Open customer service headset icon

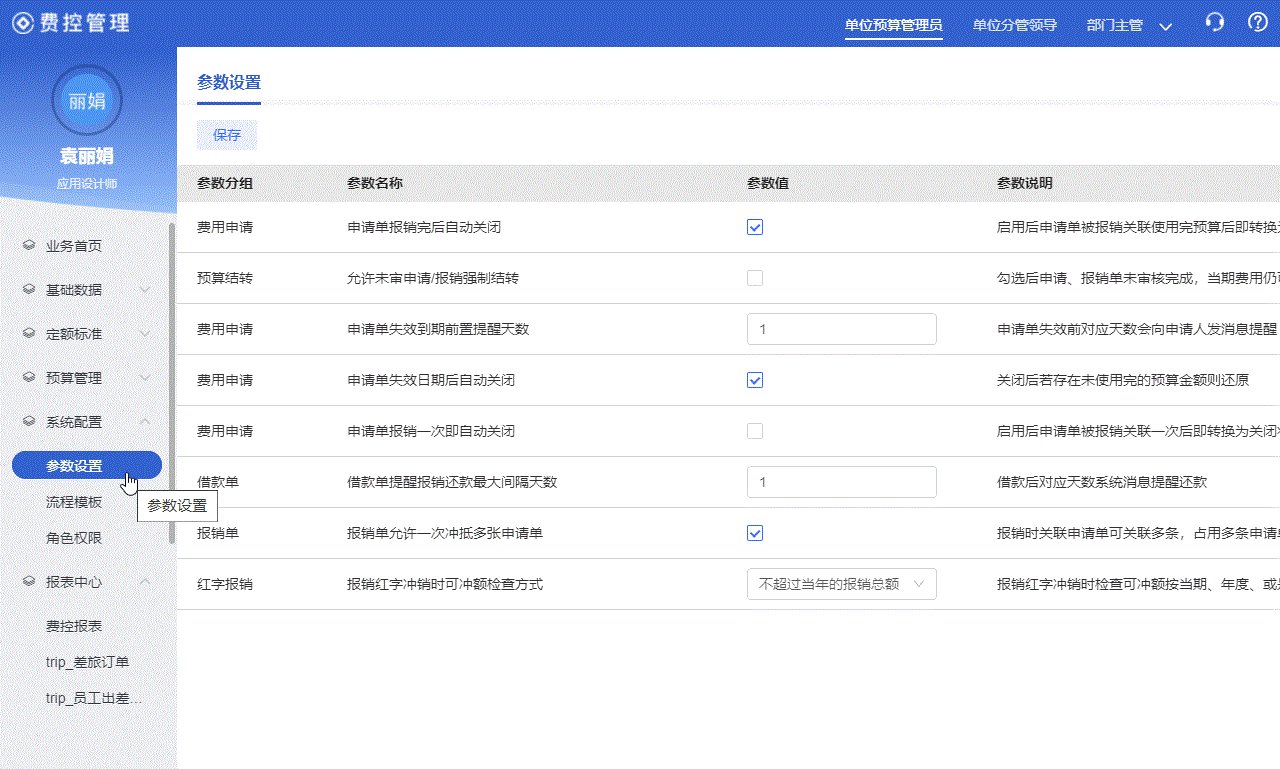(x=1215, y=22)
